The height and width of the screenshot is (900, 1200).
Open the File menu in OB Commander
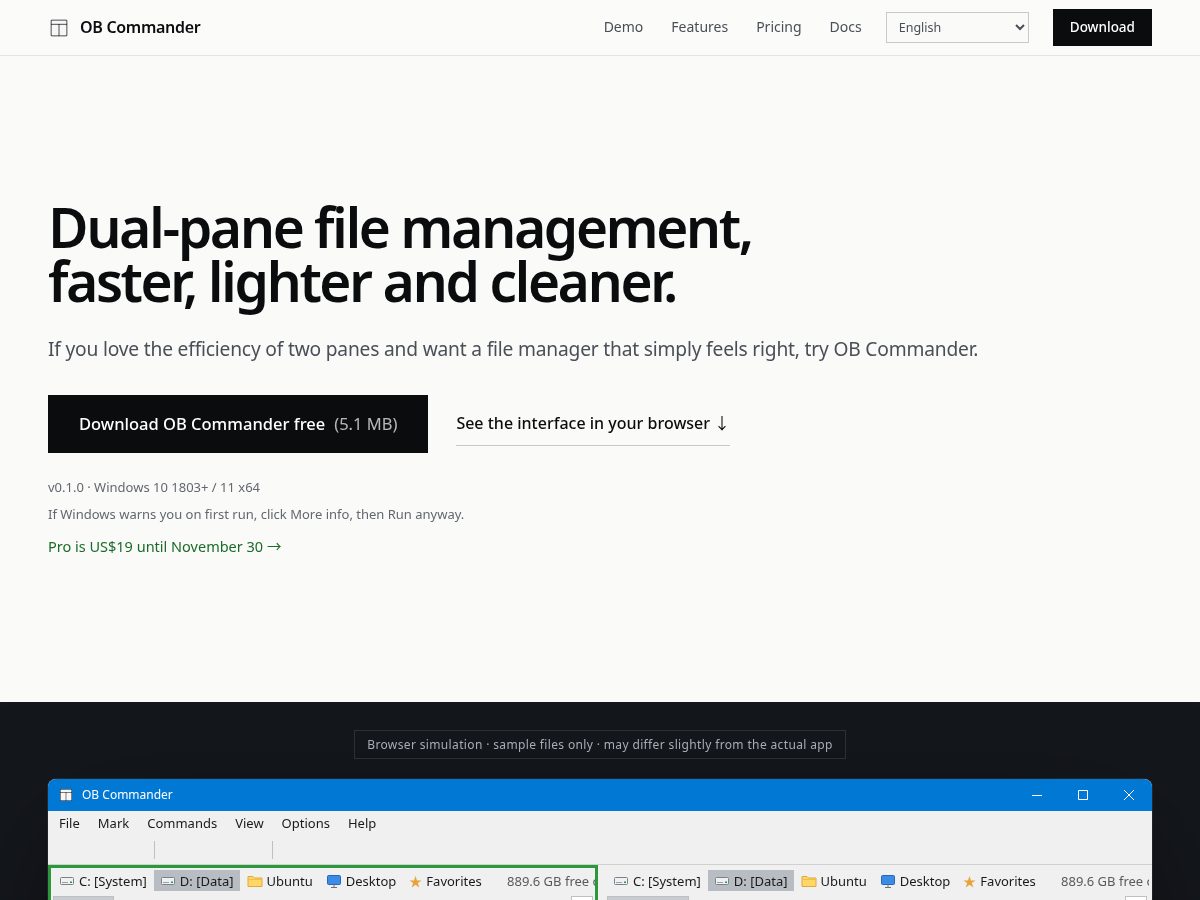[x=69, y=823]
